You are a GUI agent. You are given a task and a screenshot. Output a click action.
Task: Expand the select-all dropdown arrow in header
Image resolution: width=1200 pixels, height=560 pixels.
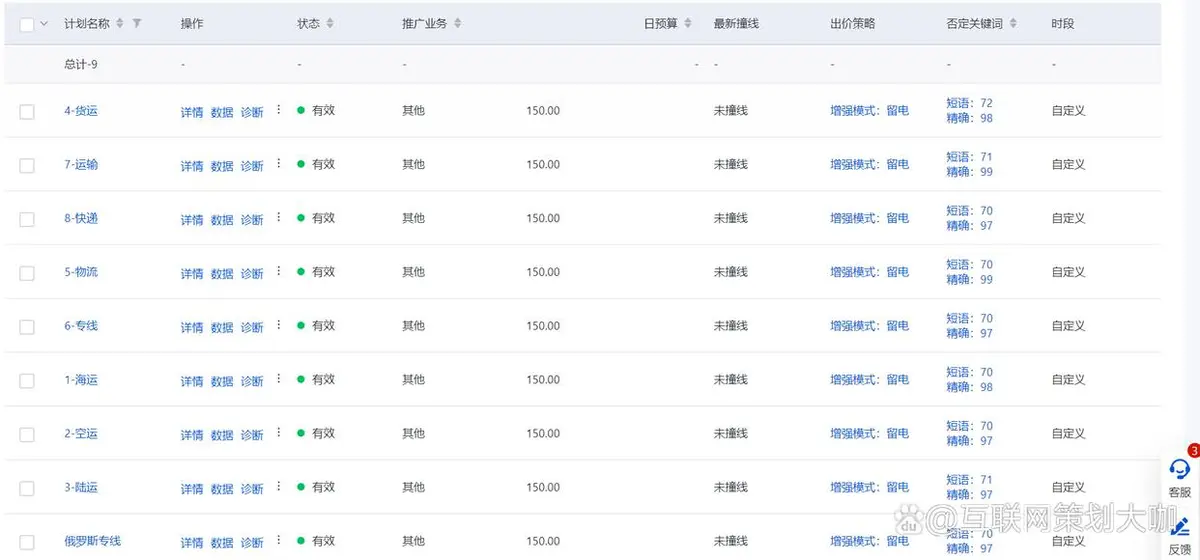44,24
